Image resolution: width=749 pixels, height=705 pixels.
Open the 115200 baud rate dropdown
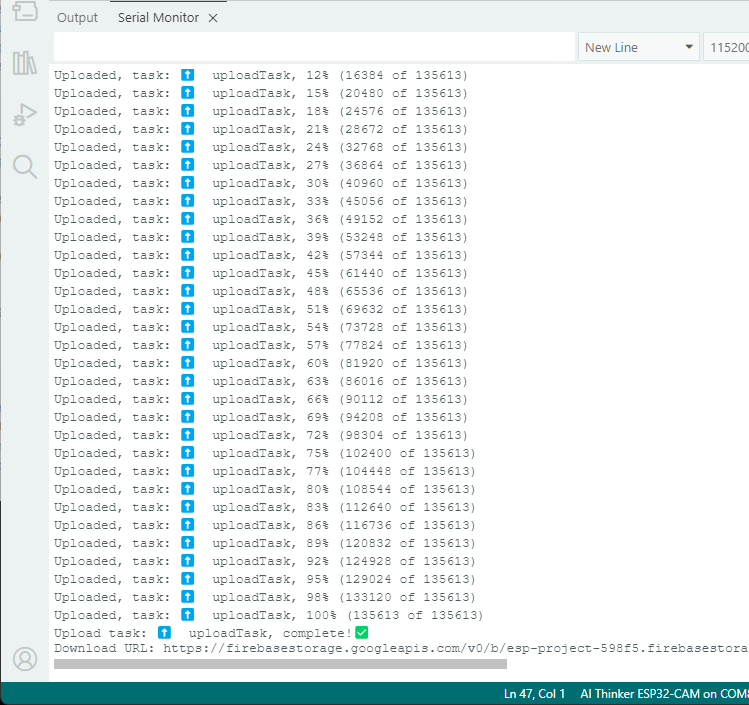click(726, 47)
